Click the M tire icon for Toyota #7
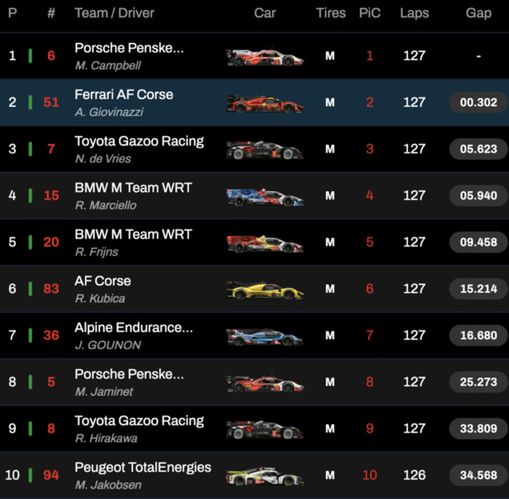The height and width of the screenshot is (499, 509). [x=330, y=149]
